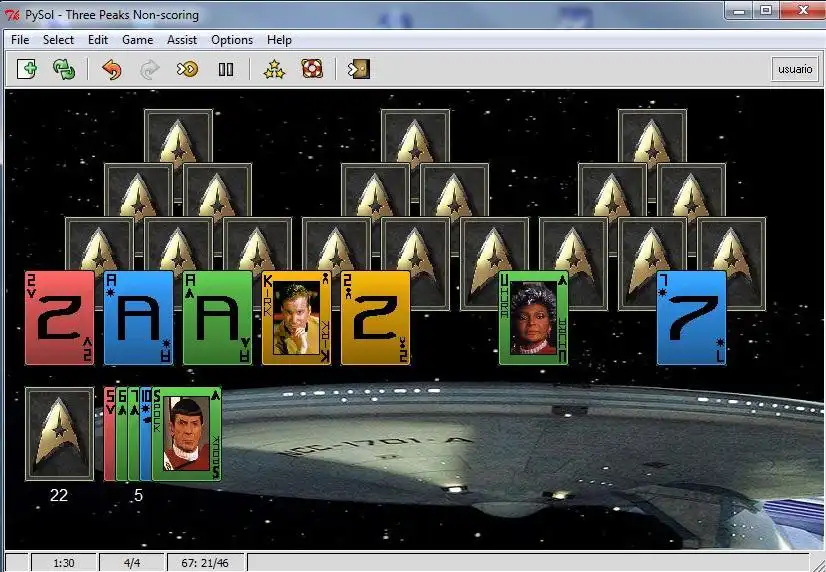Click the Pause toolbar icon
826x572 pixels.
click(x=225, y=69)
